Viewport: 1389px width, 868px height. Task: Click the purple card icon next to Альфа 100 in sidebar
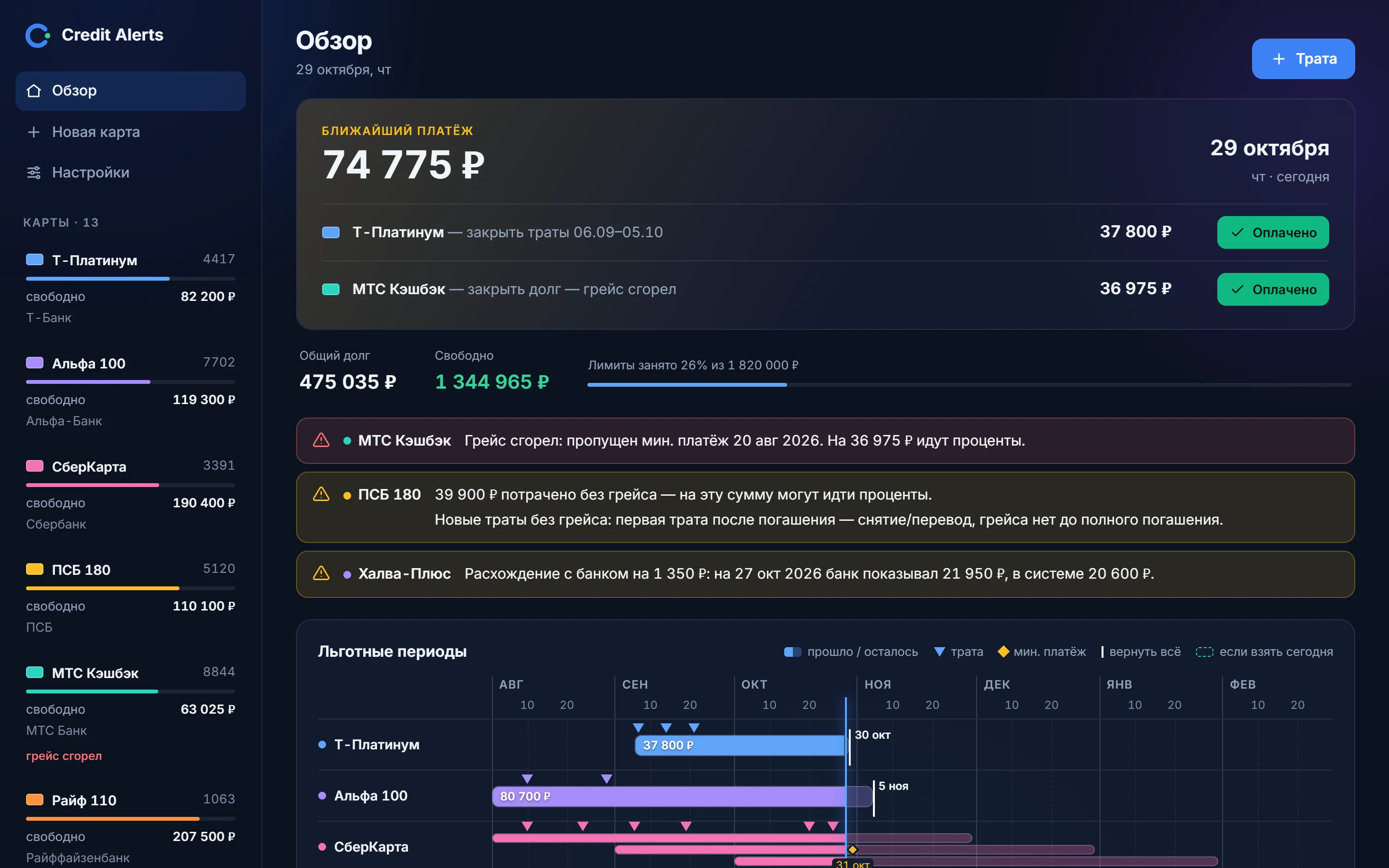click(35, 363)
